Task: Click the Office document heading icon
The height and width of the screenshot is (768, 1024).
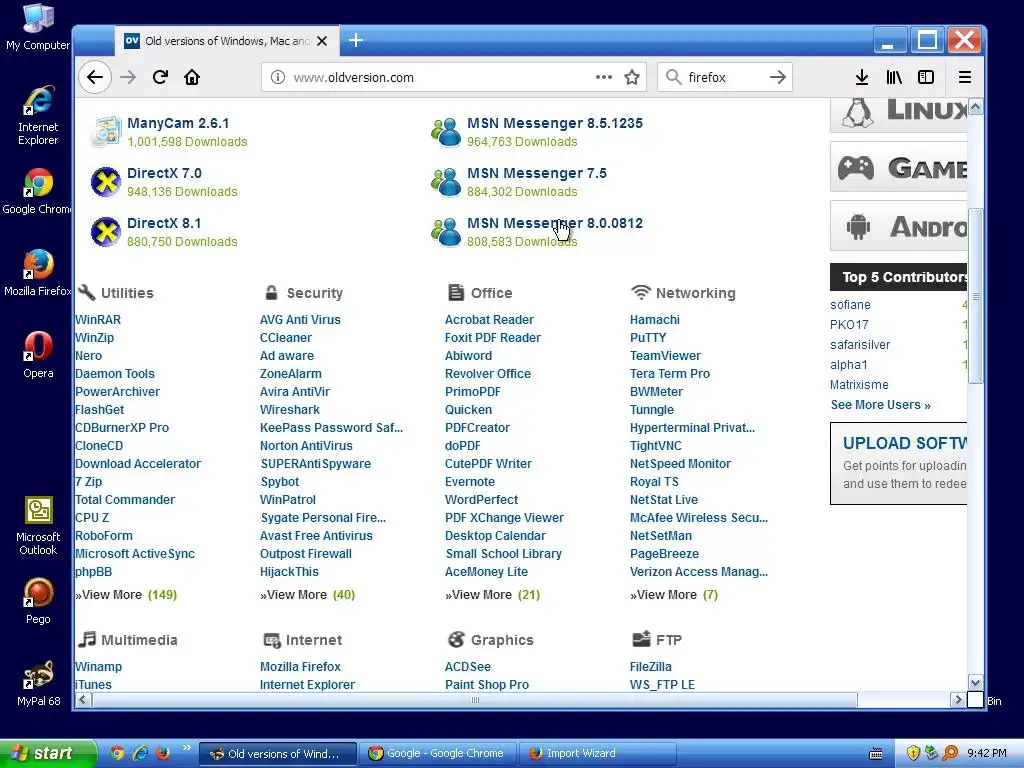Action: tap(456, 292)
